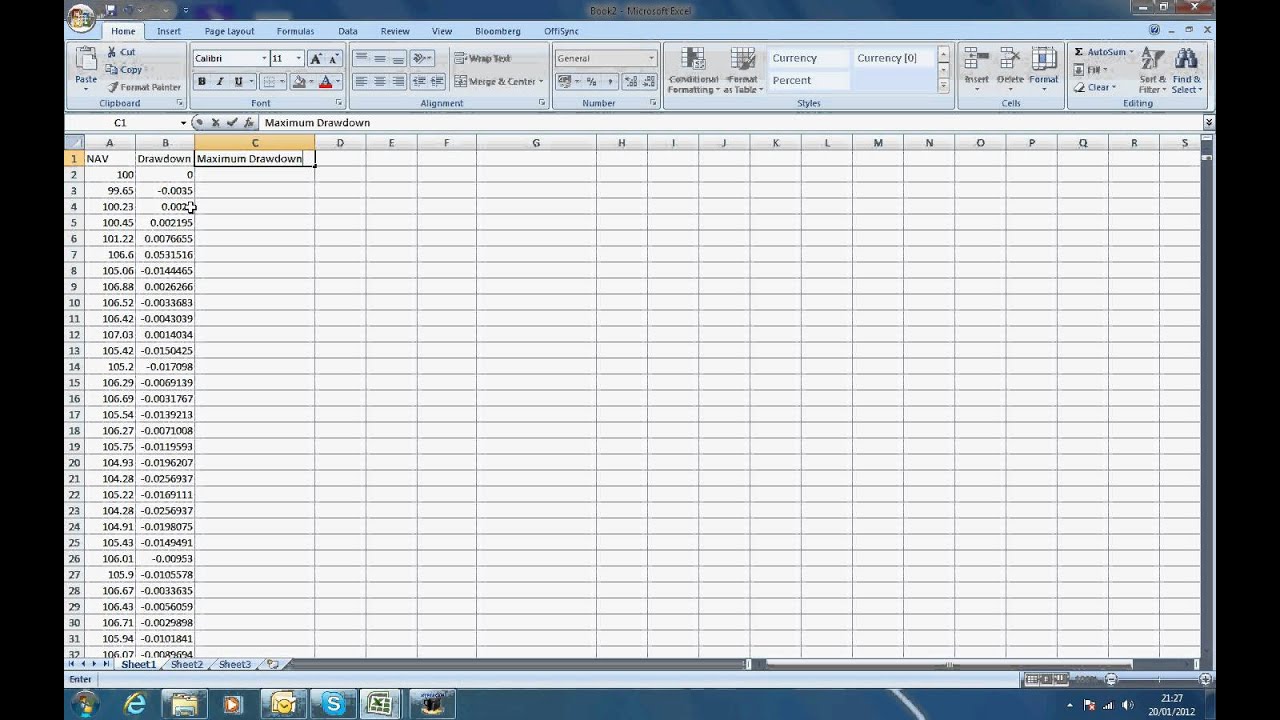The image size is (1280, 720).
Task: Expand the AutoSum dropdown arrow
Action: pos(1132,52)
